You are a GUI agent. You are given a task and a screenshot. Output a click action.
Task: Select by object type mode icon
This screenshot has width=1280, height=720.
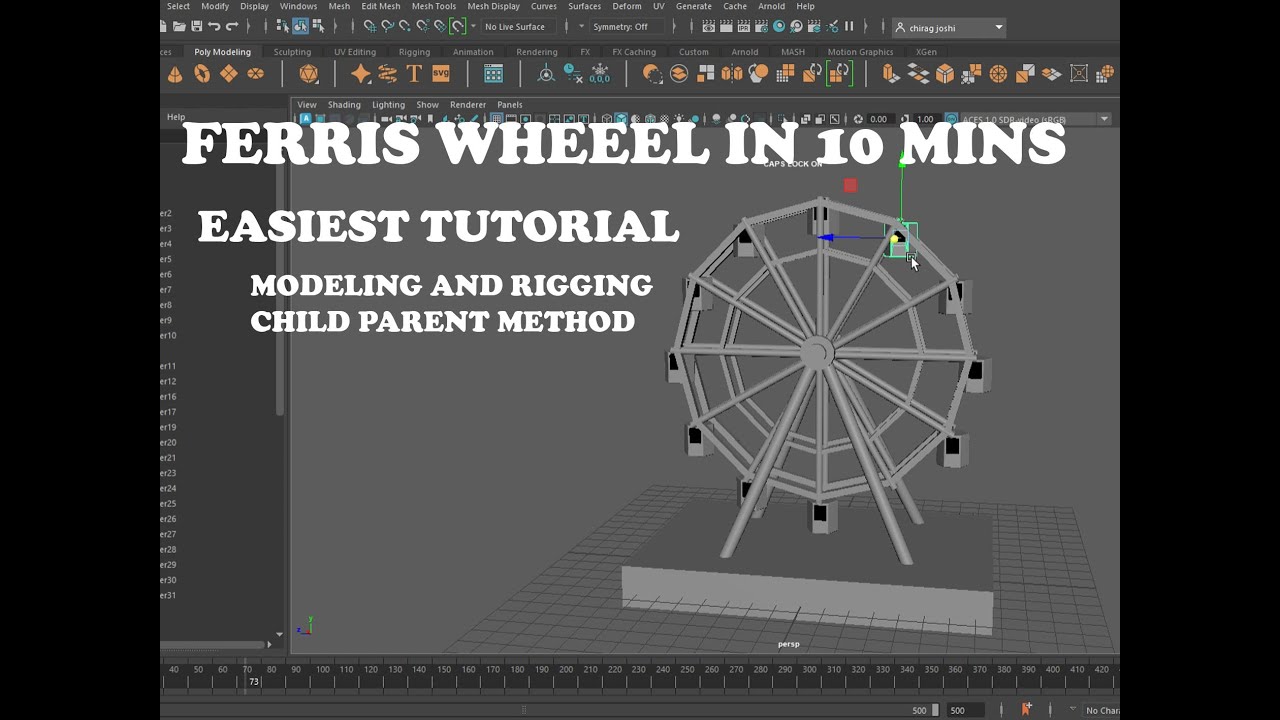tap(300, 27)
